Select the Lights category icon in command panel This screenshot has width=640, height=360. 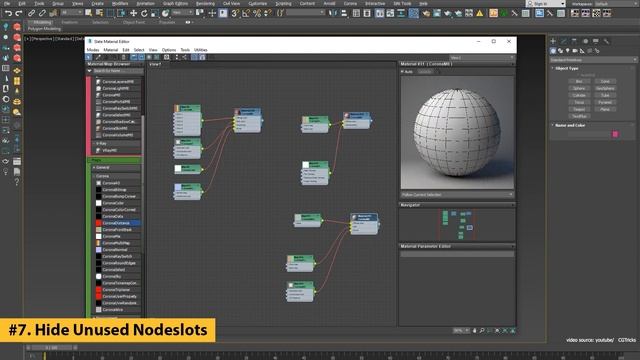tap(568, 51)
